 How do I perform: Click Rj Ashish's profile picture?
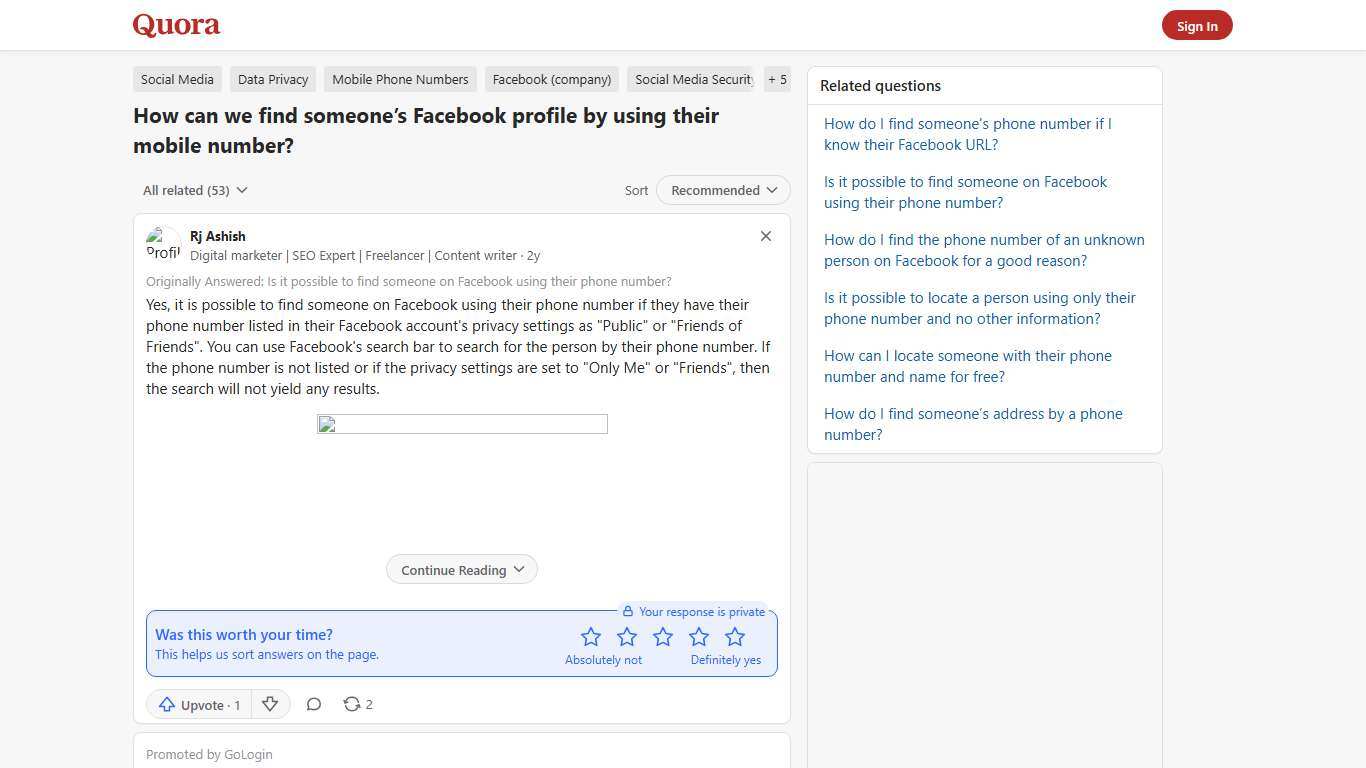click(x=163, y=244)
